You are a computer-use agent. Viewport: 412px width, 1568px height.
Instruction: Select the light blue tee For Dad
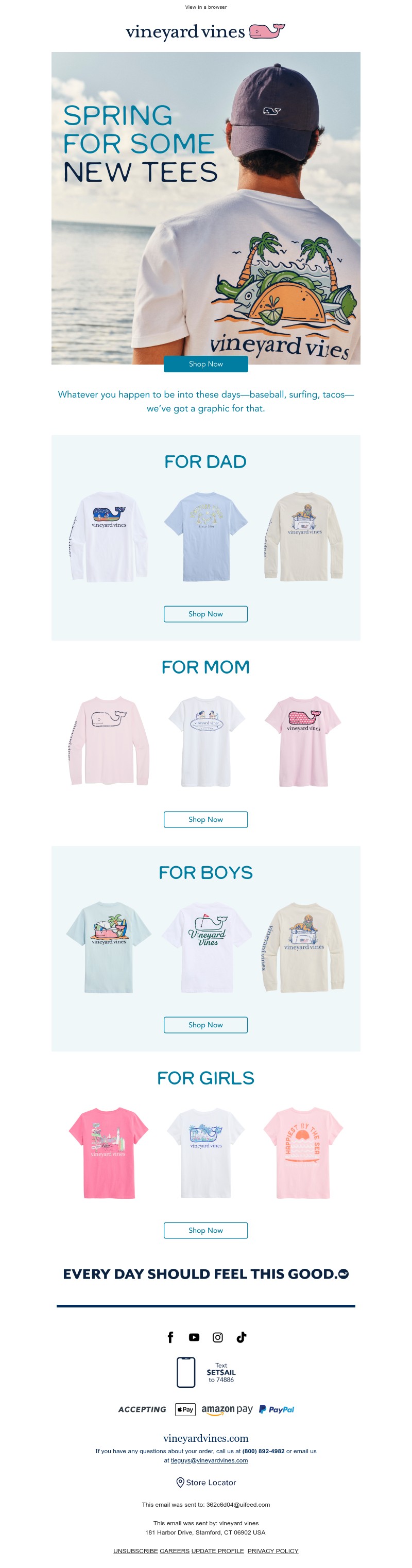pyautogui.click(x=205, y=536)
